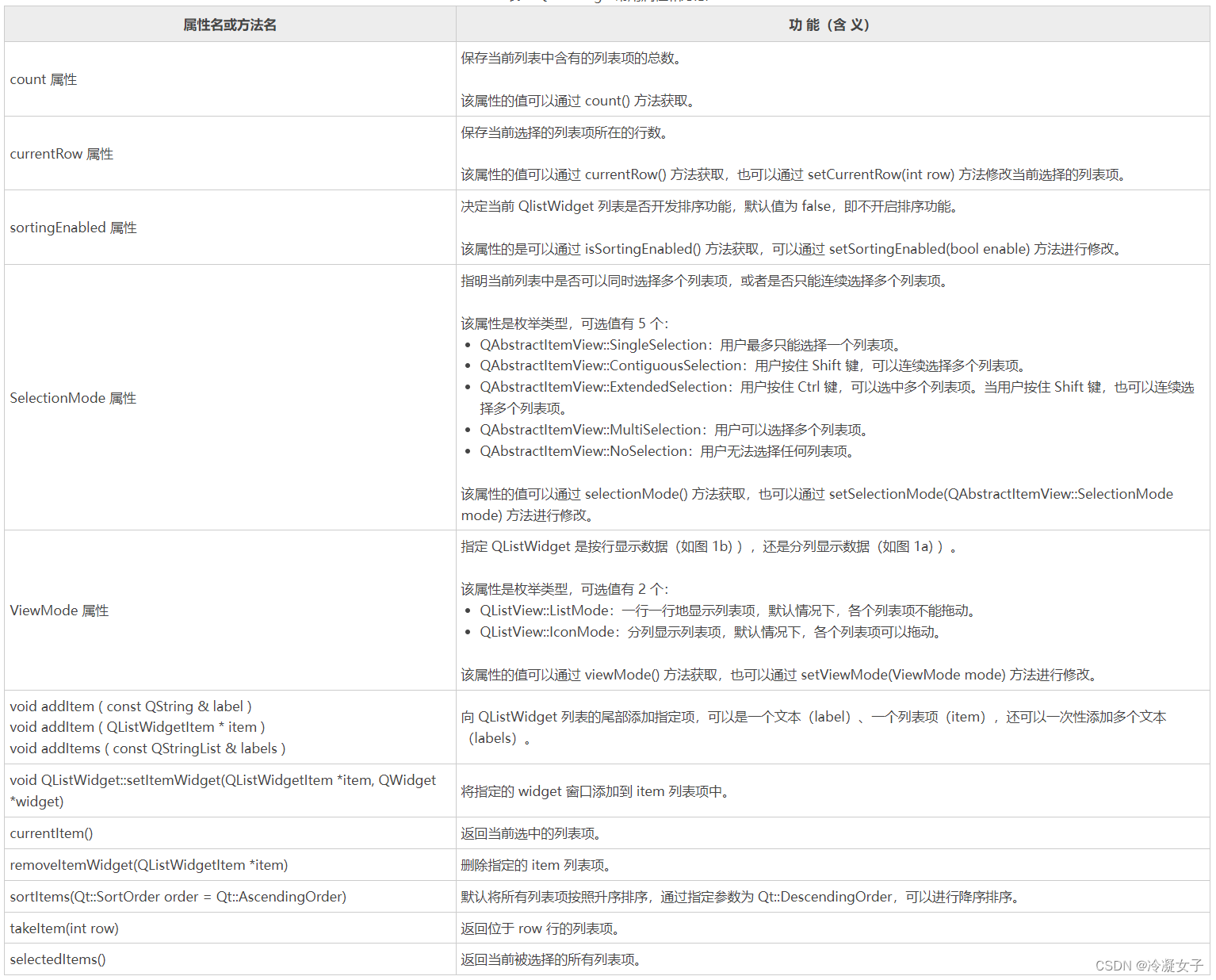This screenshot has height=980, width=1216.
Task: Click text 删除指定的 item 列表项。
Action: (x=537, y=865)
